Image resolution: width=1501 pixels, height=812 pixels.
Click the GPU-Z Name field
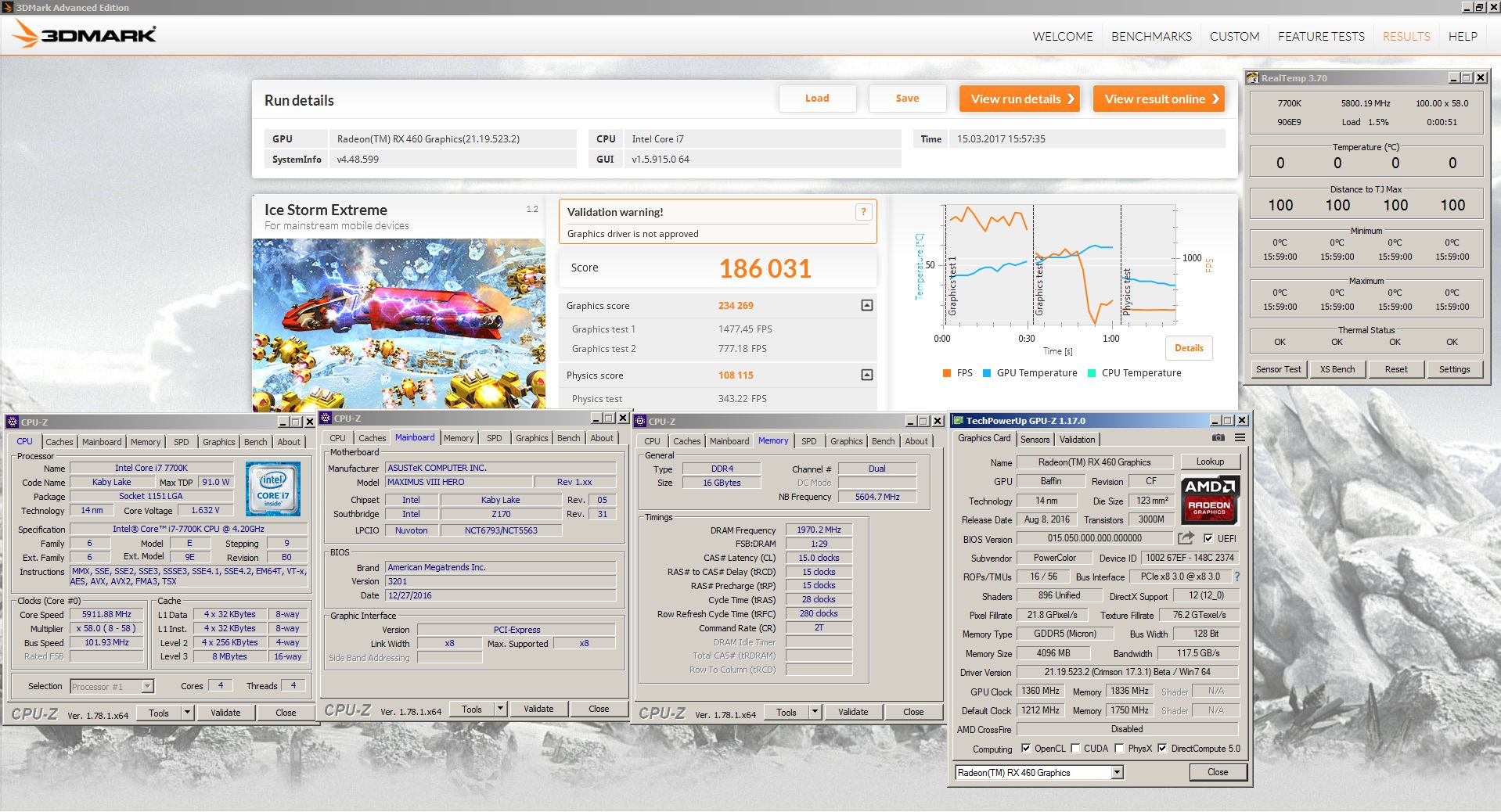click(x=1095, y=462)
